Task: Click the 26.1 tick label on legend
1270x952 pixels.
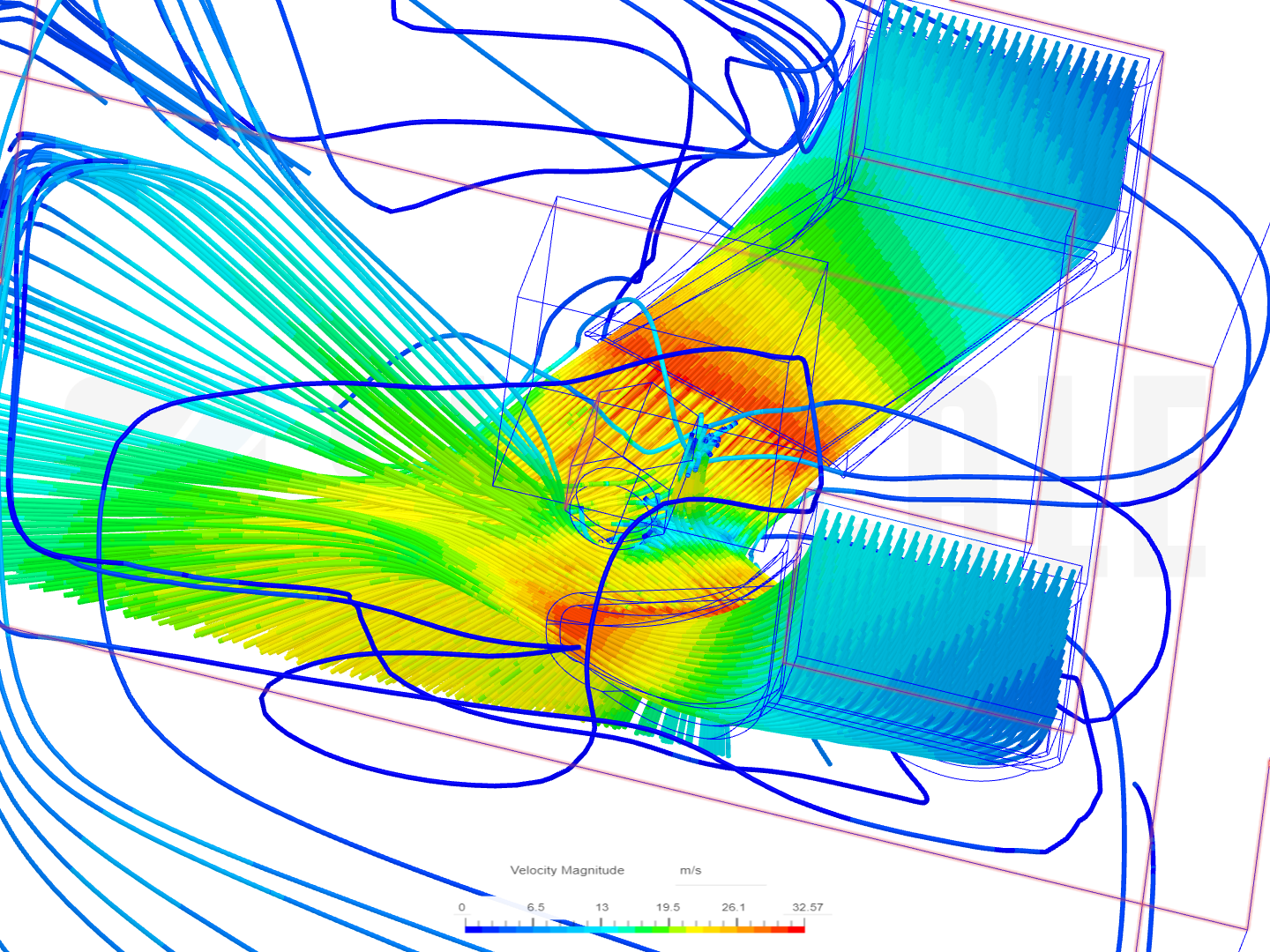Action: [x=734, y=907]
